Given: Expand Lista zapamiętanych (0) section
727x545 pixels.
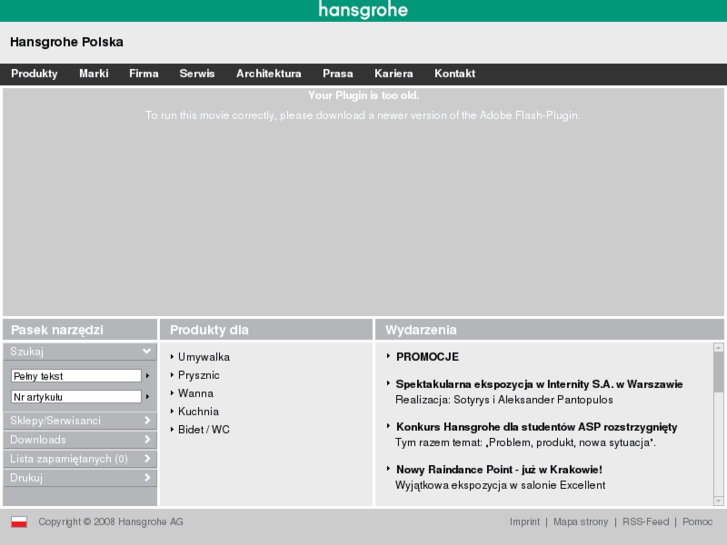Looking at the screenshot, I should [x=80, y=459].
